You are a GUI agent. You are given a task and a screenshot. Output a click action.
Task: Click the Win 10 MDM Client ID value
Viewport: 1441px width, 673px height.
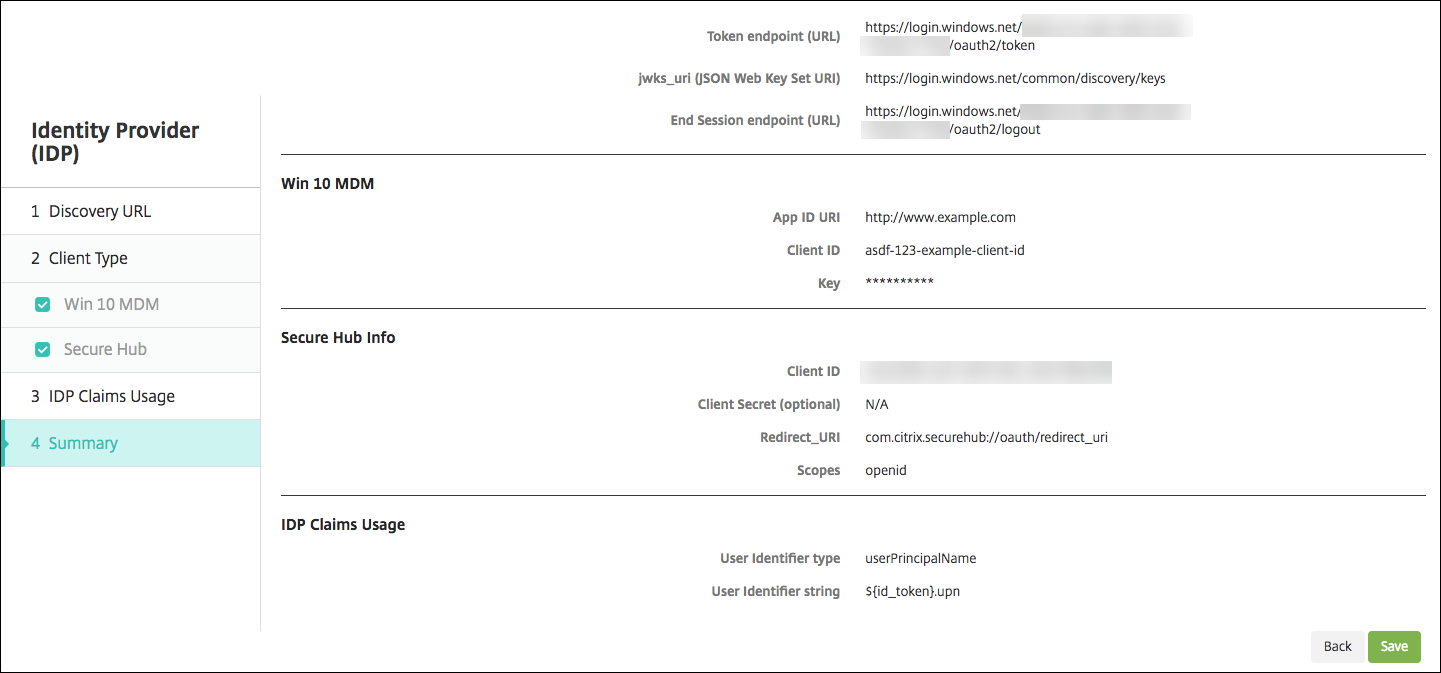944,250
